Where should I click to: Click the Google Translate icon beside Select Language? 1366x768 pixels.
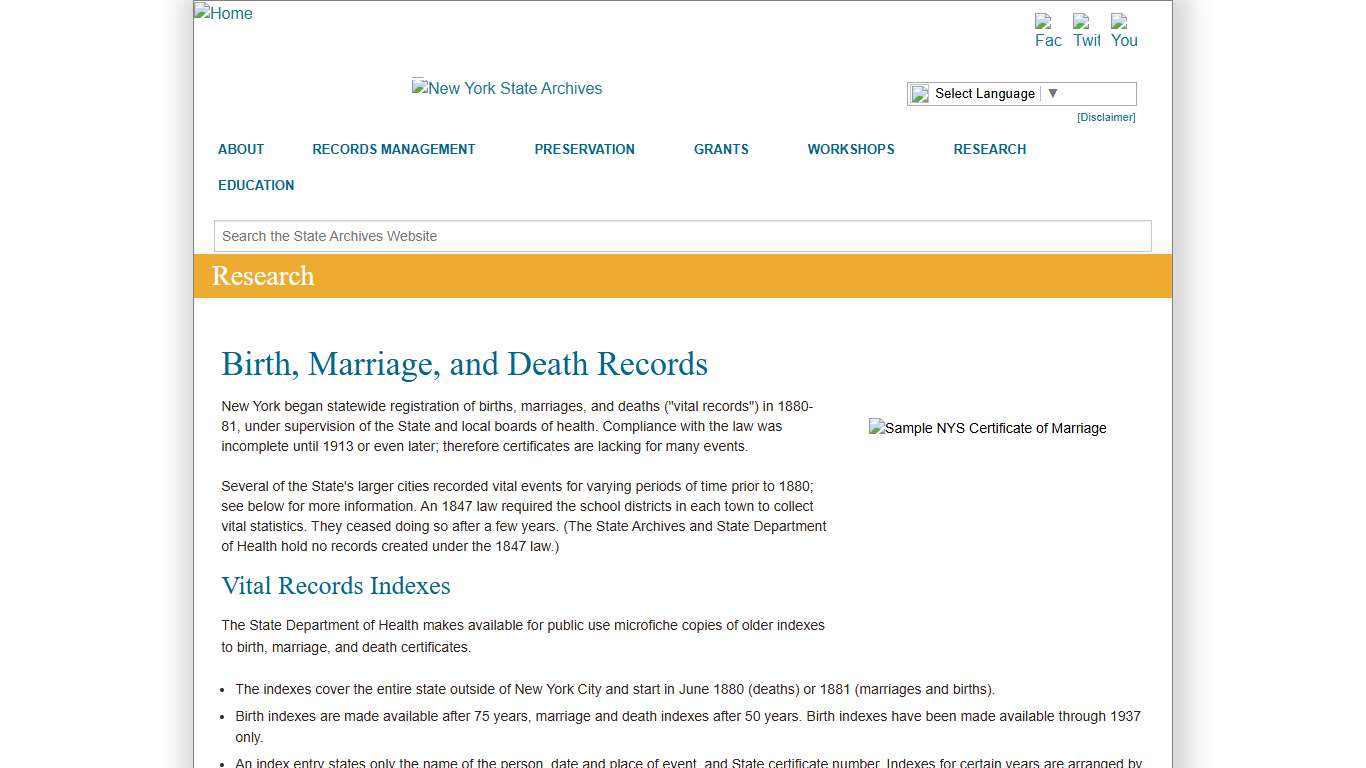pyautogui.click(x=919, y=93)
